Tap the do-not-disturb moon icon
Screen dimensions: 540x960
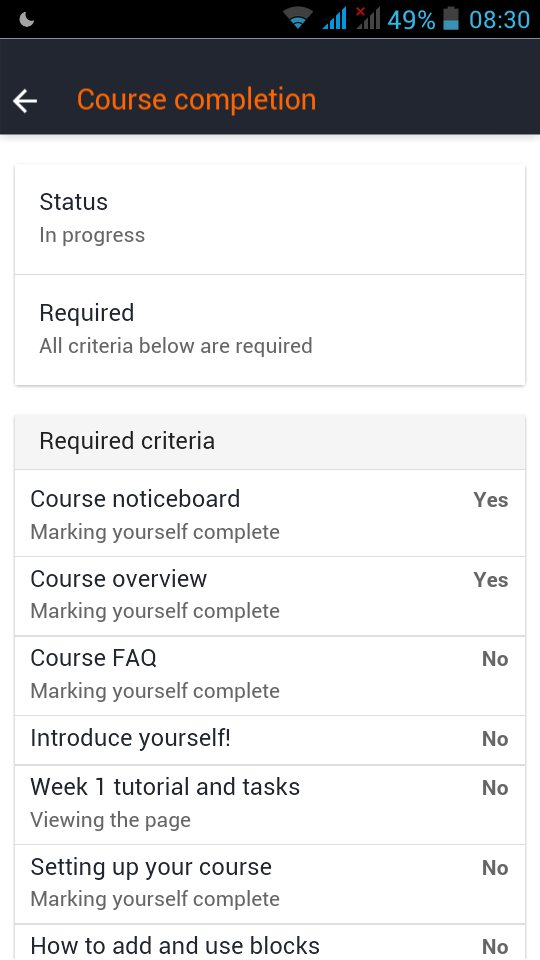pyautogui.click(x=27, y=20)
